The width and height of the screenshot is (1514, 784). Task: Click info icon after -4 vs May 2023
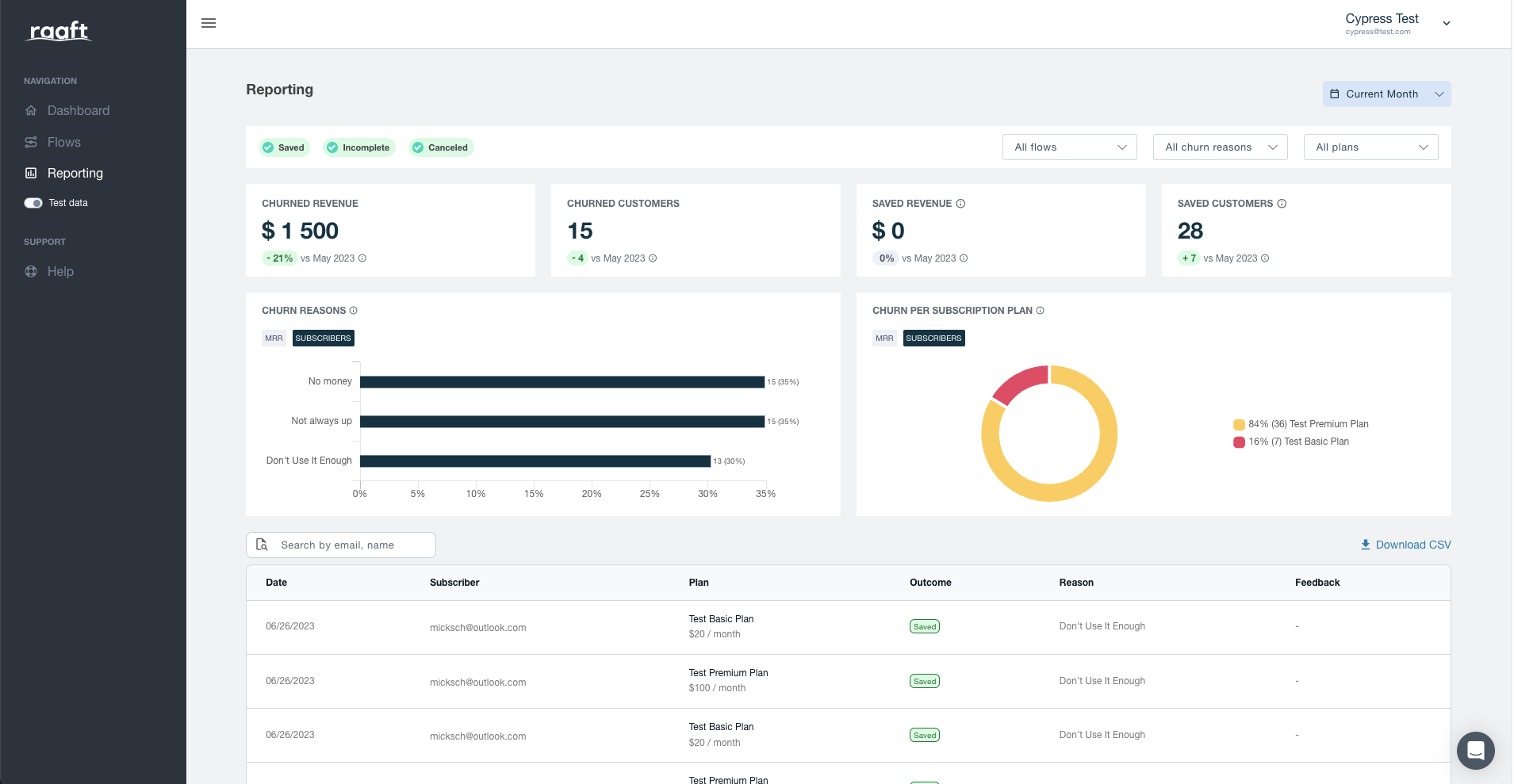(653, 258)
